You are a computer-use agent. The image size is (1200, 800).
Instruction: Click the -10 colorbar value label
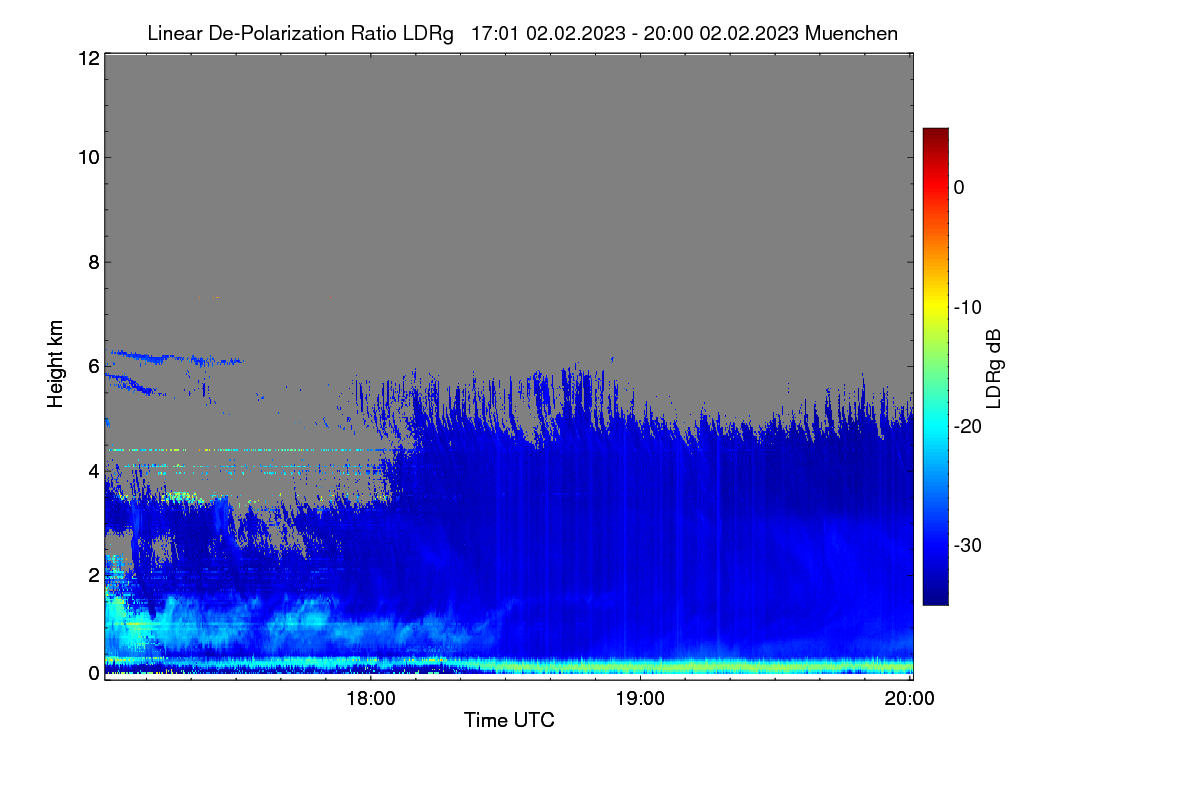coord(968,307)
